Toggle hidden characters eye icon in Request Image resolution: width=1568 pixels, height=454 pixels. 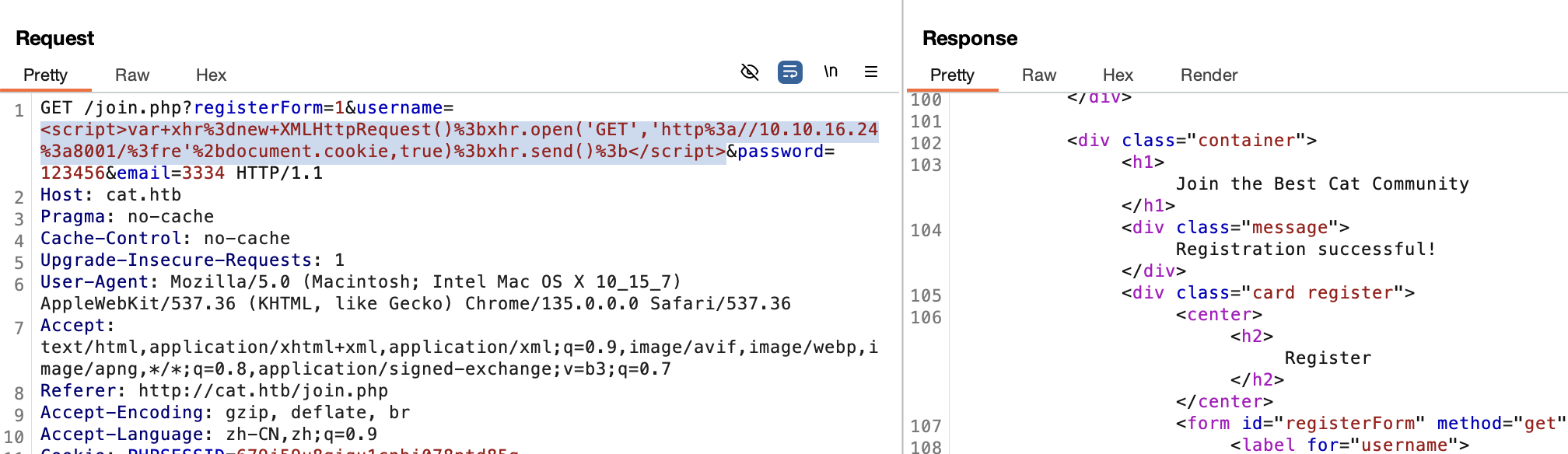coord(750,72)
